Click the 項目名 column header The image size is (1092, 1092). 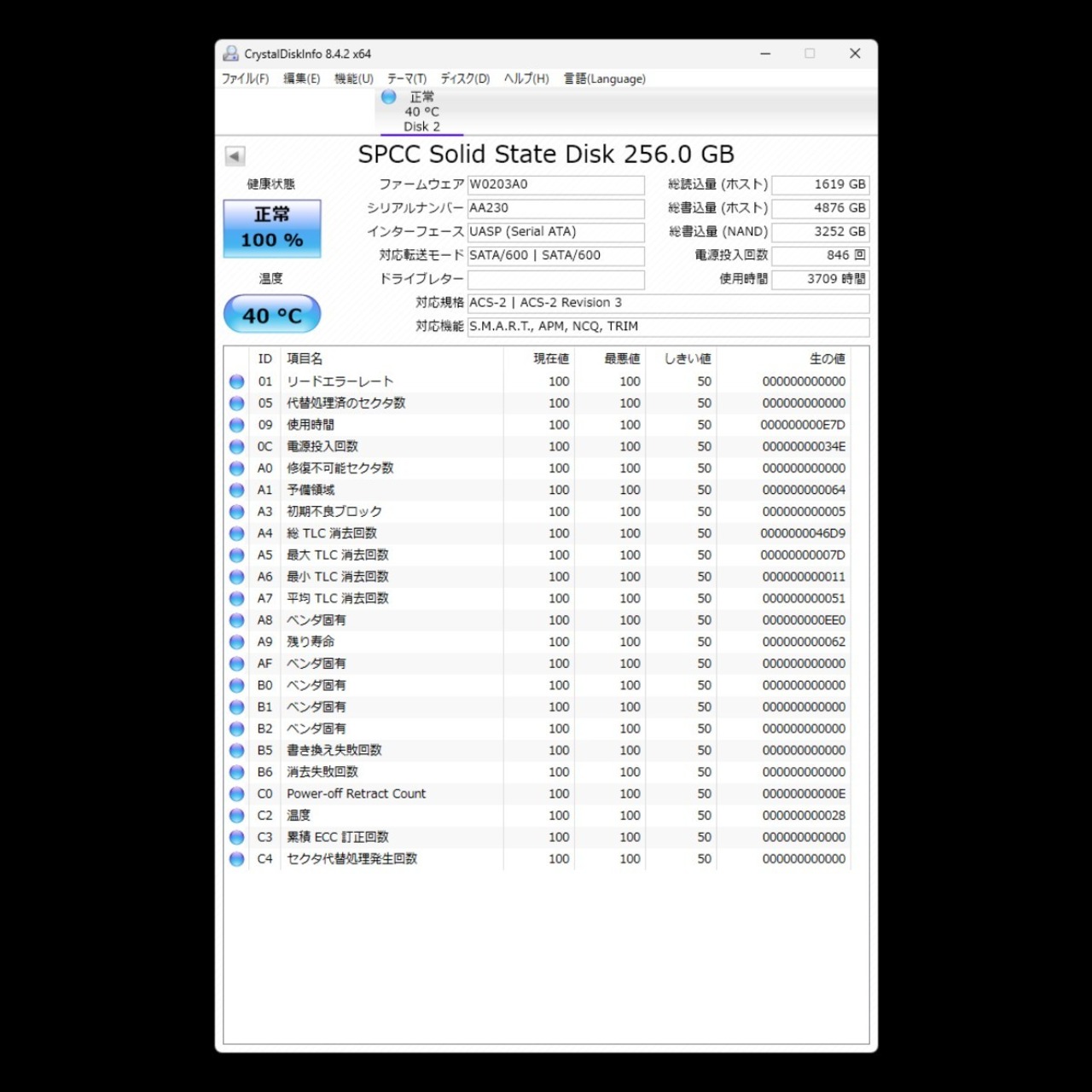(392, 359)
